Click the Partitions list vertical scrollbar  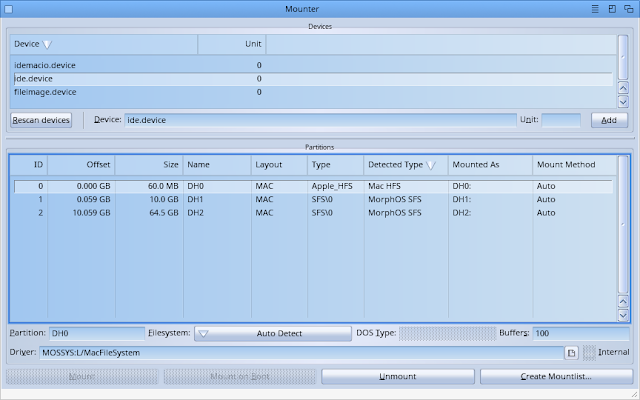pos(623,224)
